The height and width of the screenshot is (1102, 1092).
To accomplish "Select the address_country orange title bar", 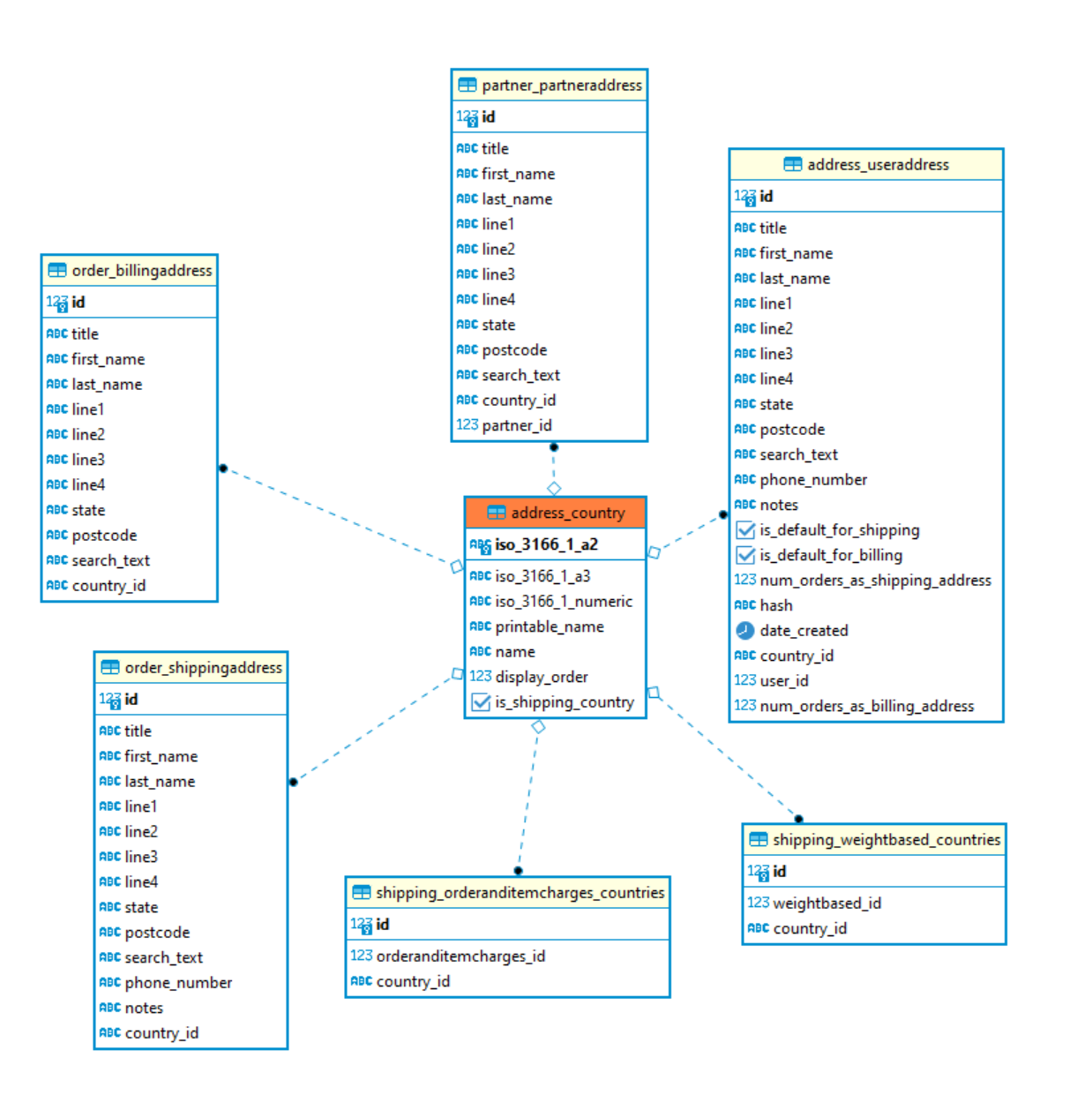I will [x=556, y=513].
